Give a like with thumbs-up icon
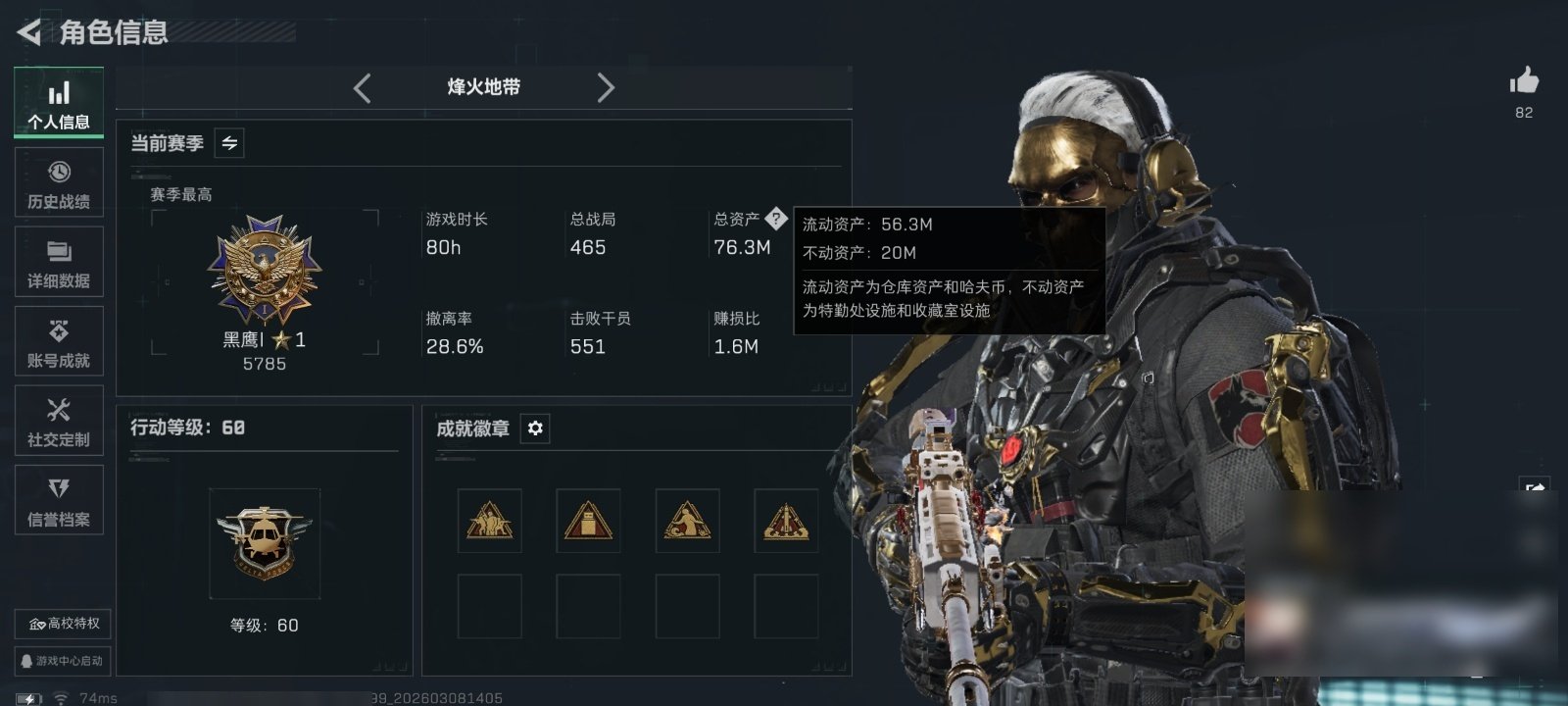 [x=1524, y=80]
